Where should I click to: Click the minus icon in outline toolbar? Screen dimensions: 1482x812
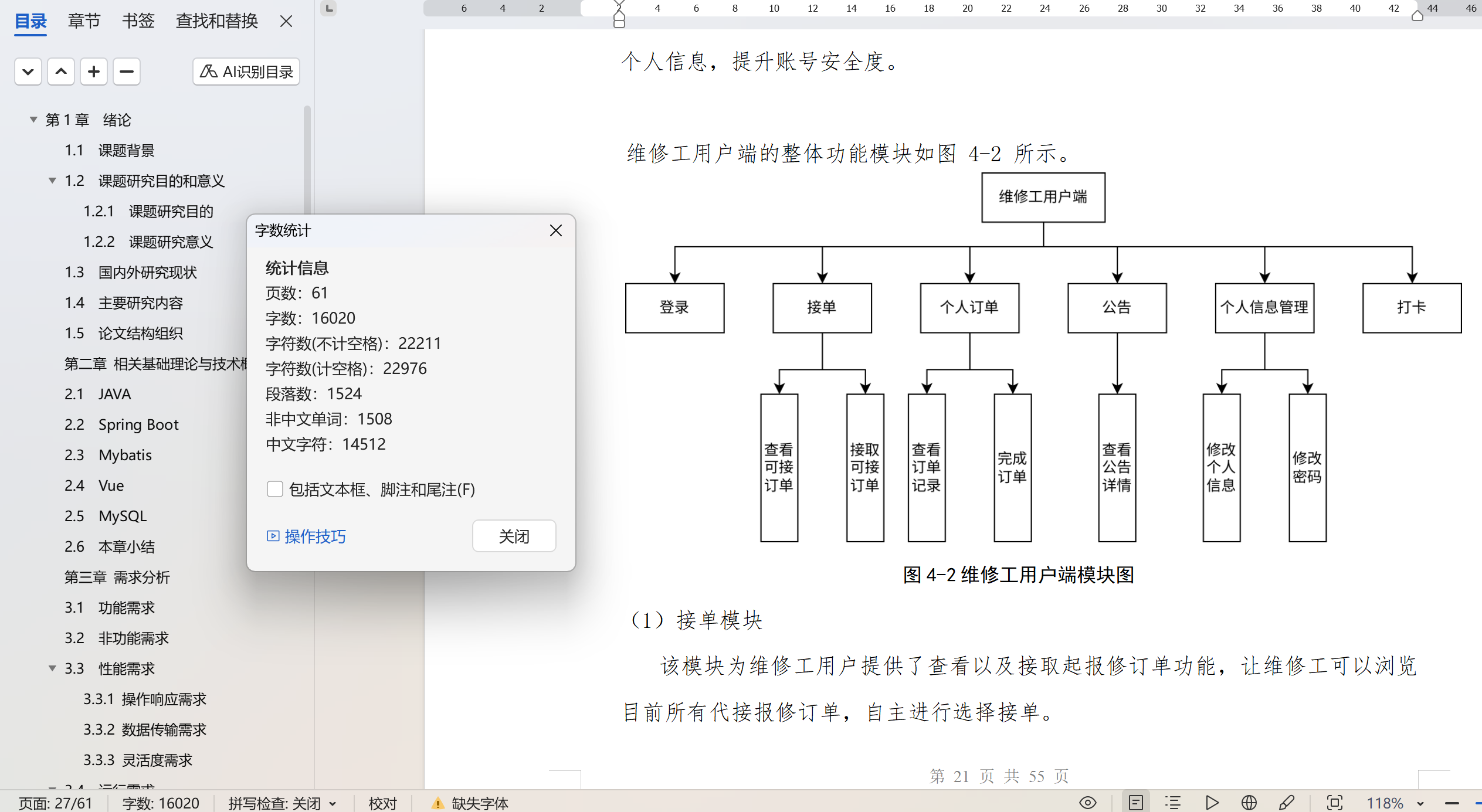[x=127, y=72]
